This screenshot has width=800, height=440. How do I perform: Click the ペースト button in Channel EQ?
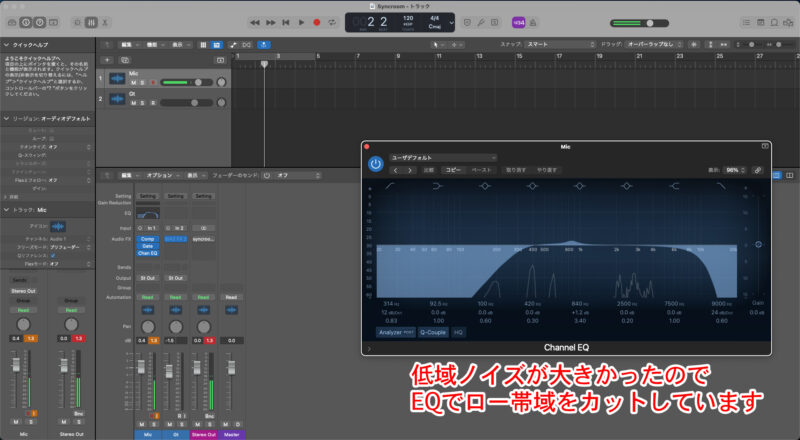pos(481,170)
